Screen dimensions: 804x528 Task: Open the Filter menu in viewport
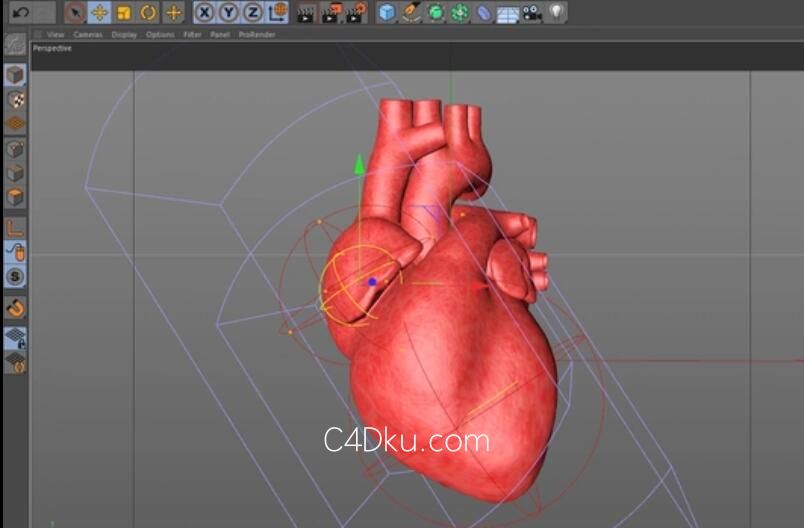[x=192, y=34]
